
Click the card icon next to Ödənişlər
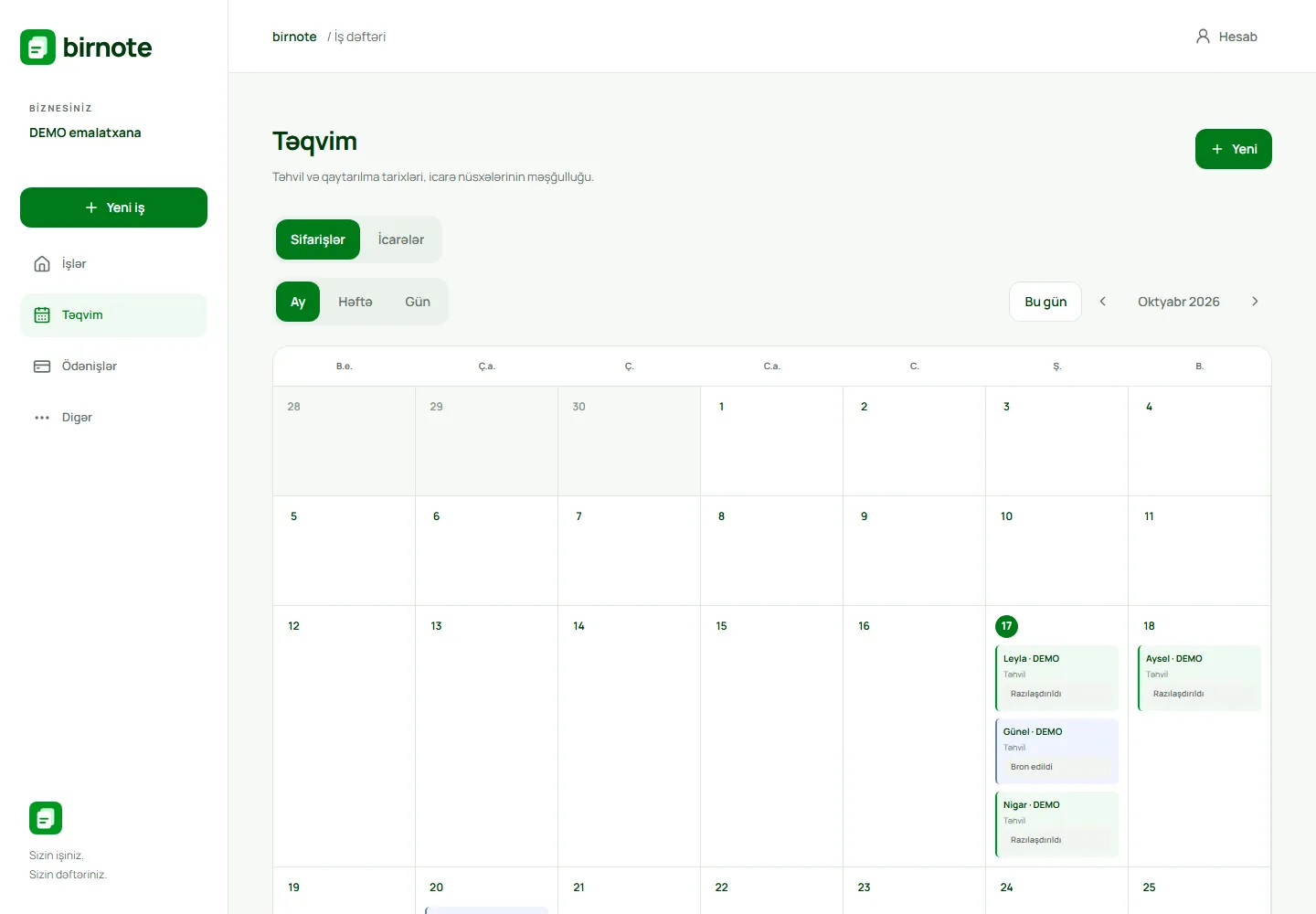point(42,366)
